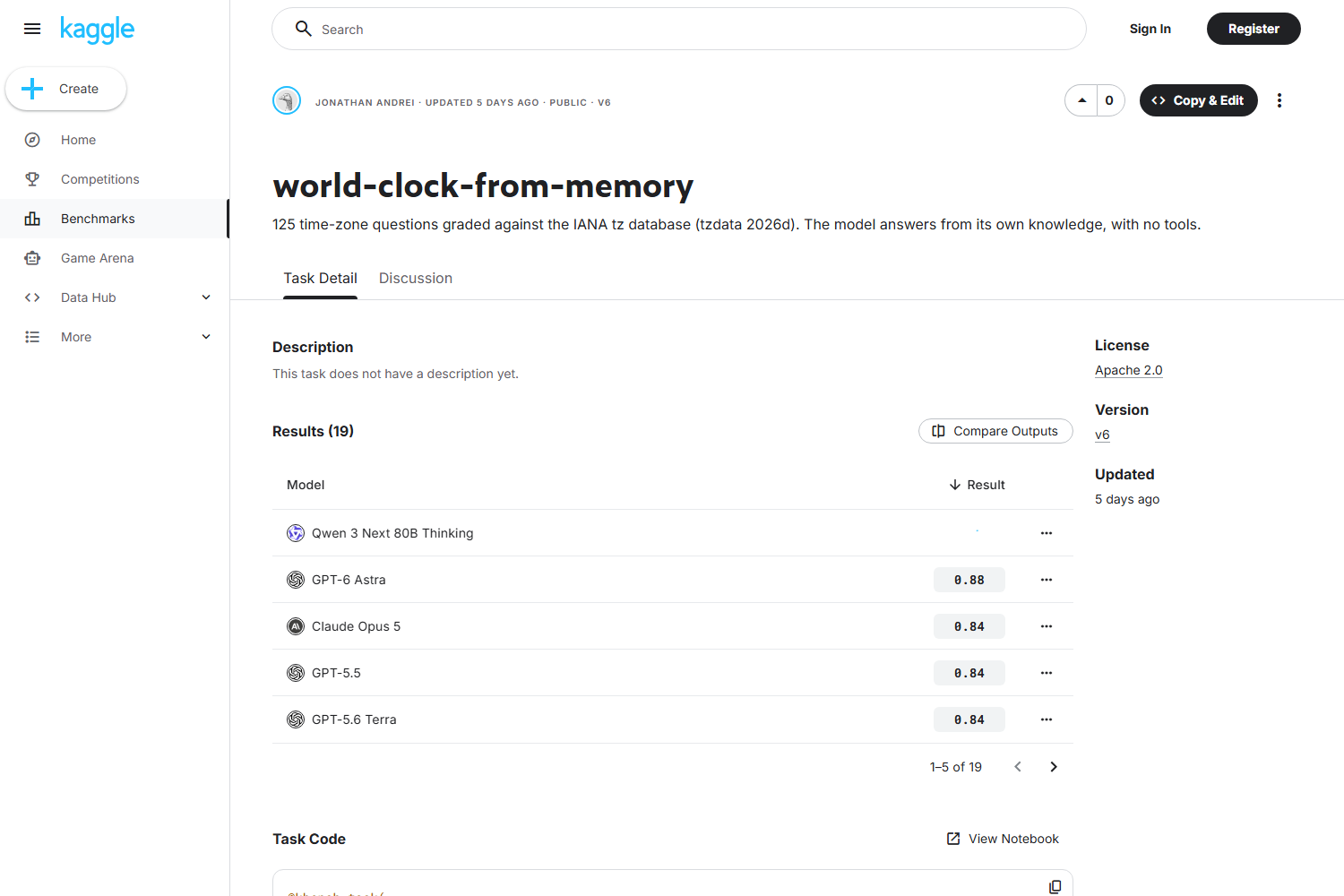The width and height of the screenshot is (1344, 896).
Task: Click the Benchmarks bar chart icon
Action: pos(32,219)
